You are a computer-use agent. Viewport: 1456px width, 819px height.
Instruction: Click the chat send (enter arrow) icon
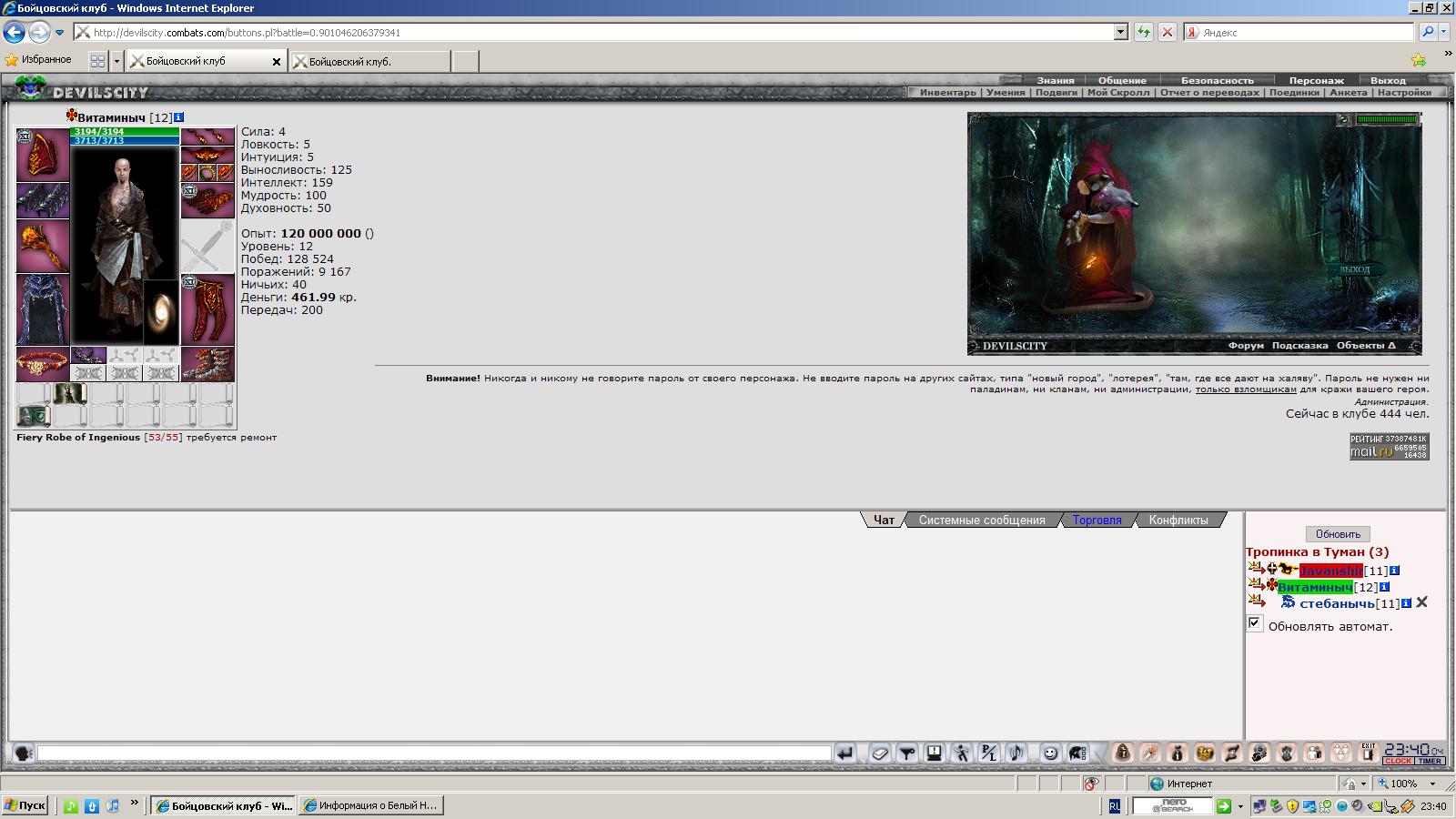coord(845,753)
